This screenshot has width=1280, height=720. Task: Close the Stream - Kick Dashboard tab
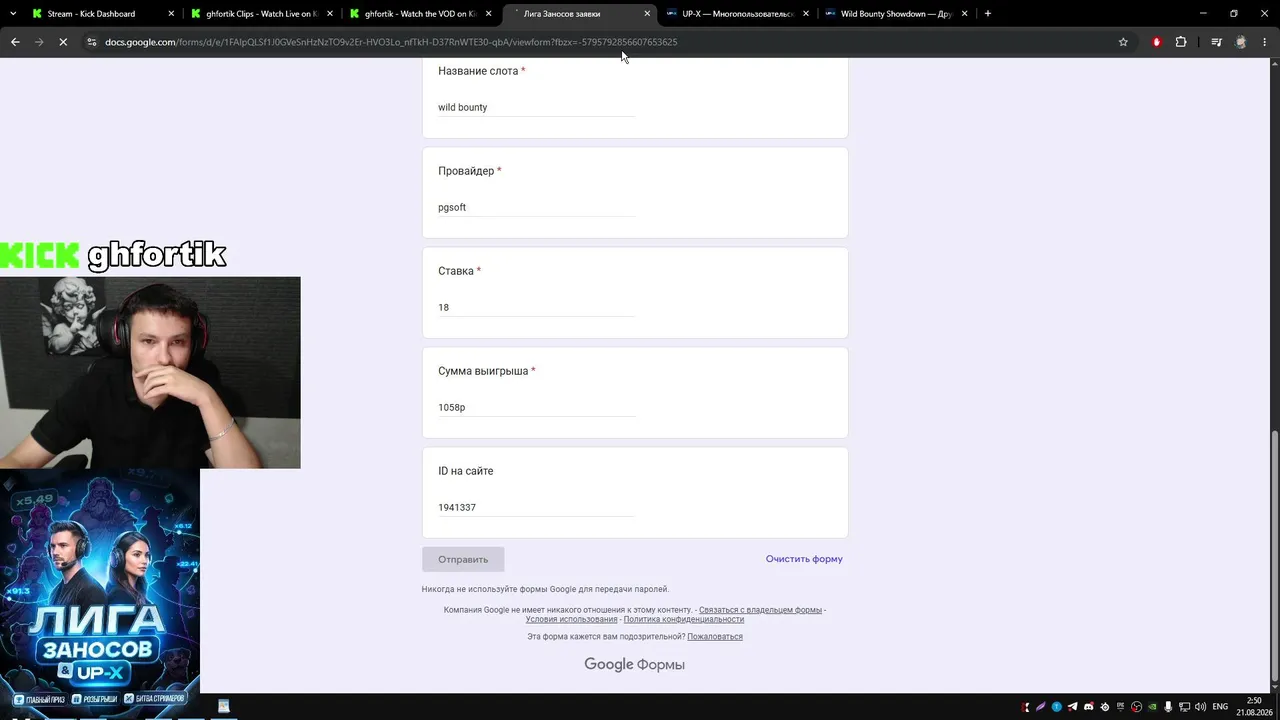coord(171,14)
